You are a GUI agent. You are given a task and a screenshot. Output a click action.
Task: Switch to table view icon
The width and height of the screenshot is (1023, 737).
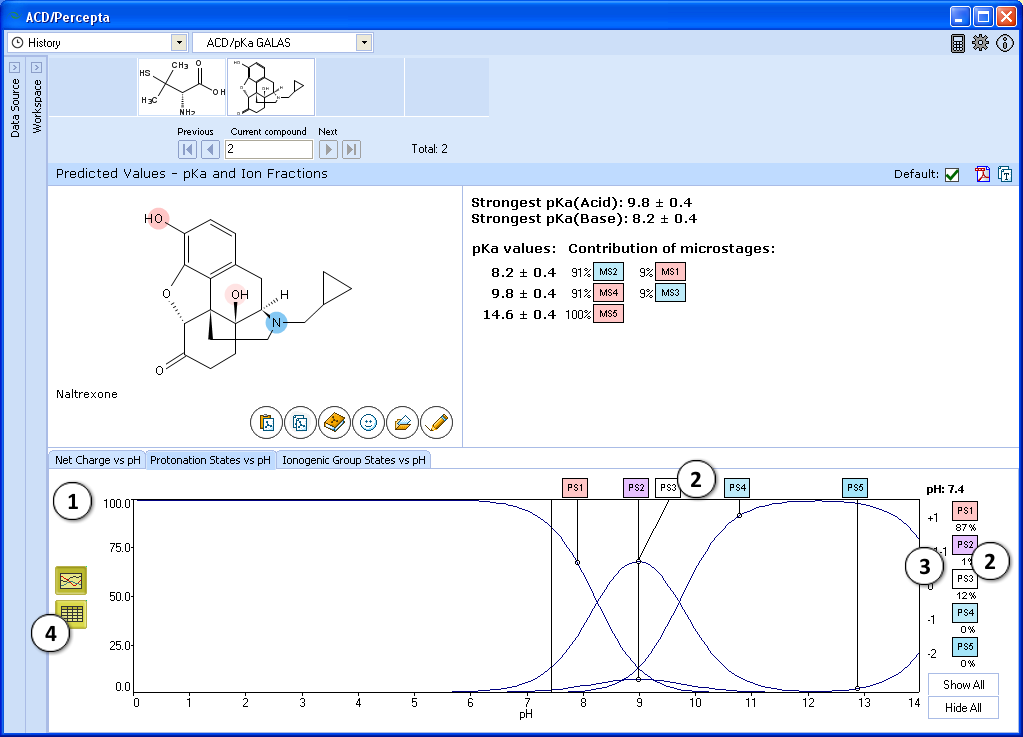coord(72,613)
